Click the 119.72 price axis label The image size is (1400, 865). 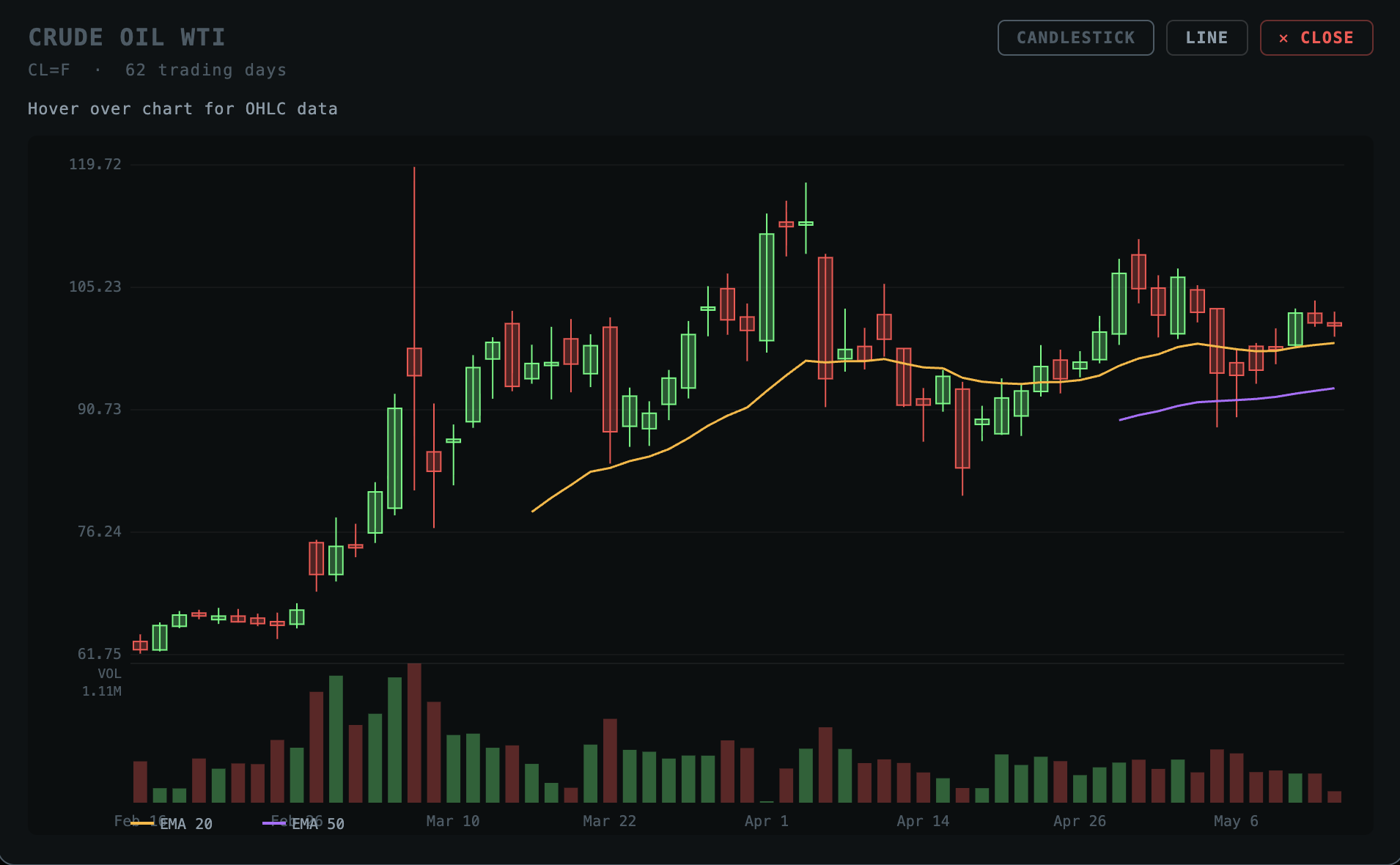point(95,164)
